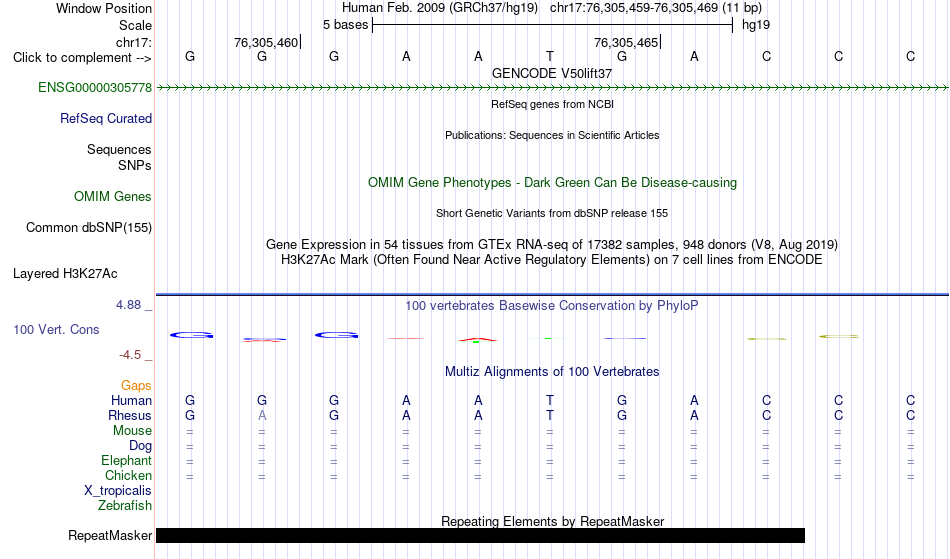
Task: Click the first blue G conservation logo
Action: pos(191,335)
